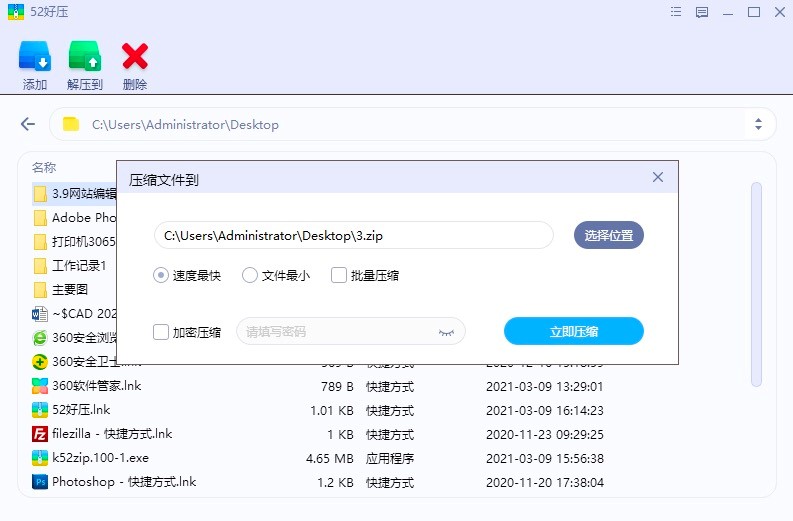Click the 立即压缩 button
793x521 pixels.
click(x=574, y=331)
